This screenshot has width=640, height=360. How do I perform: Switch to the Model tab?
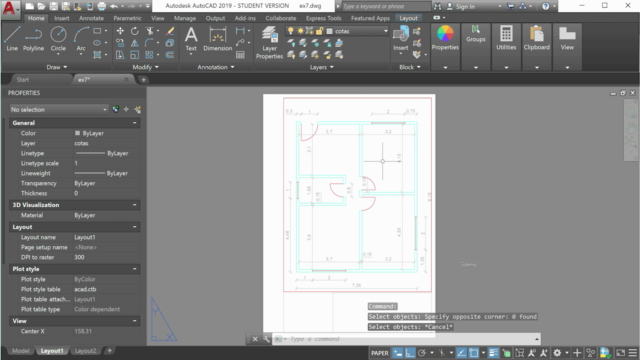coord(20,351)
